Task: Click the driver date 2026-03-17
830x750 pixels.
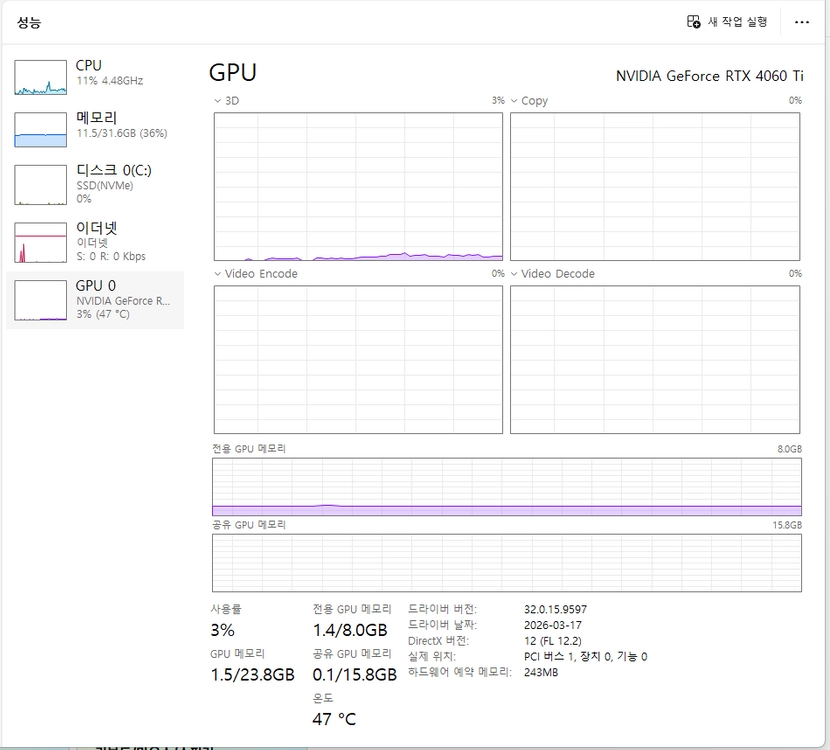Action: [x=553, y=625]
